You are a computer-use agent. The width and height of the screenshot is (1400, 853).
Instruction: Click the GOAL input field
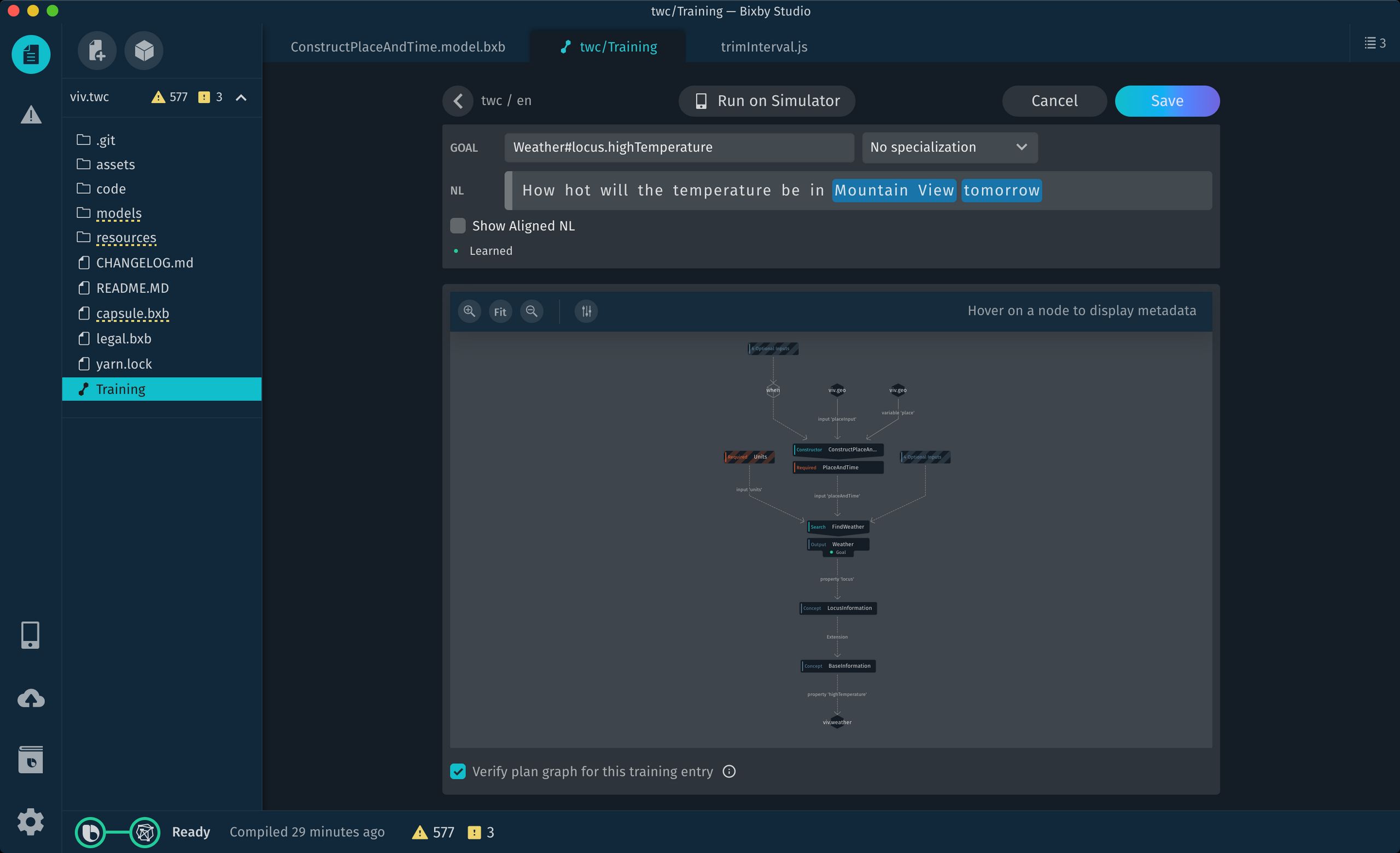679,148
